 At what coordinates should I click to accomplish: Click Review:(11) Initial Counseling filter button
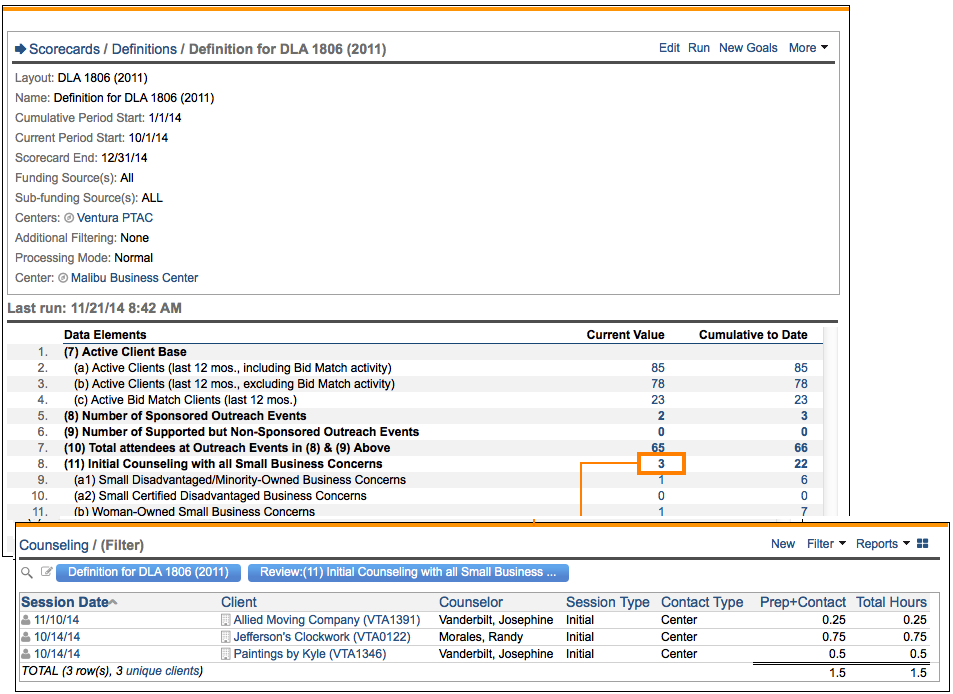point(408,573)
